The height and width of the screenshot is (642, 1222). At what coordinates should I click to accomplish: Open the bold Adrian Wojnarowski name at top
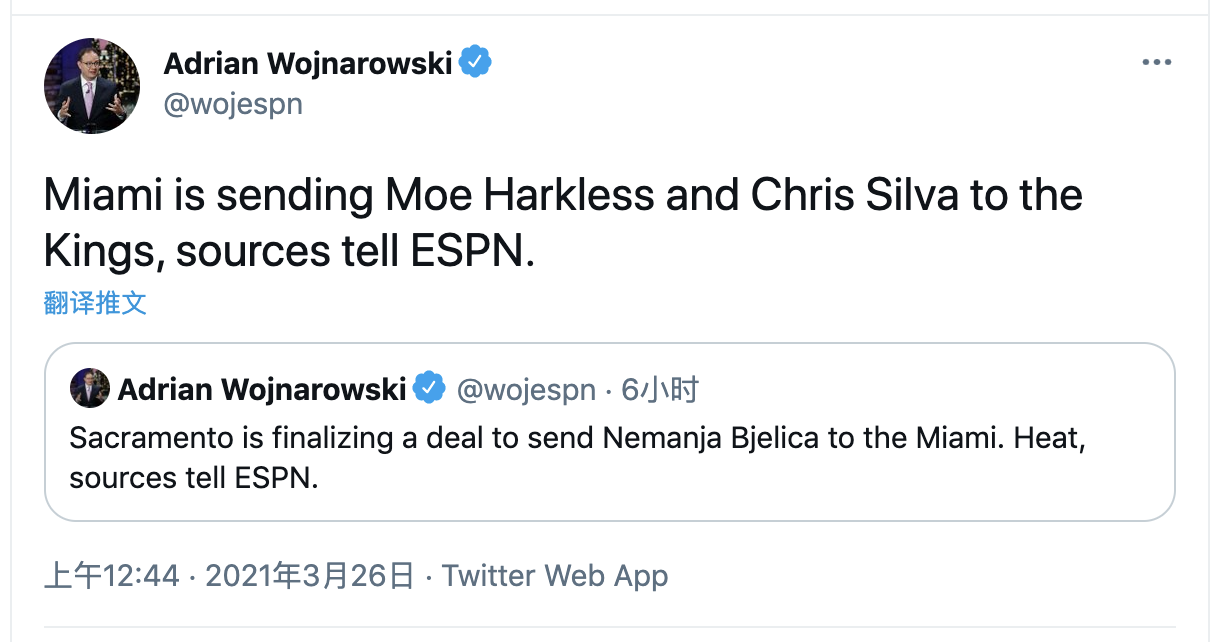(x=309, y=63)
